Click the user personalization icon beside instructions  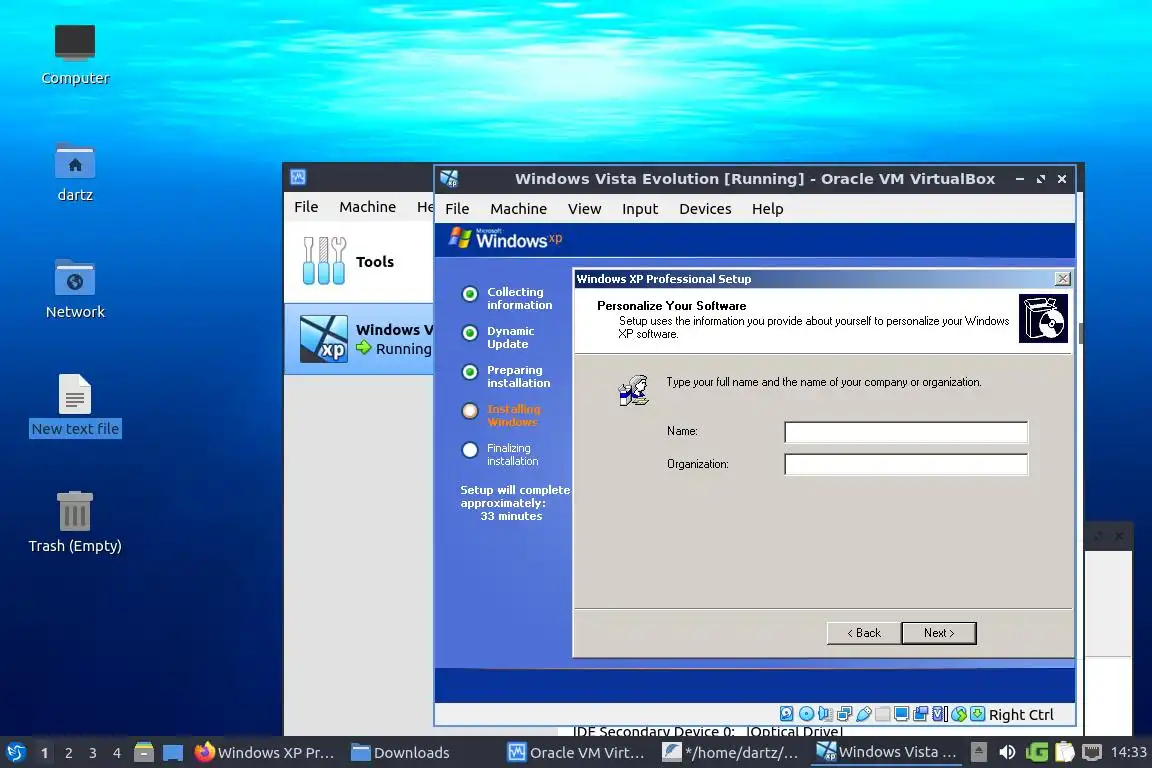point(633,390)
